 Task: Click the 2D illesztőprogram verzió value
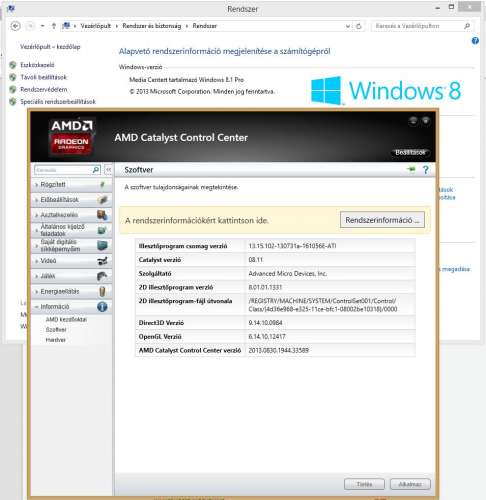pyautogui.click(x=265, y=287)
